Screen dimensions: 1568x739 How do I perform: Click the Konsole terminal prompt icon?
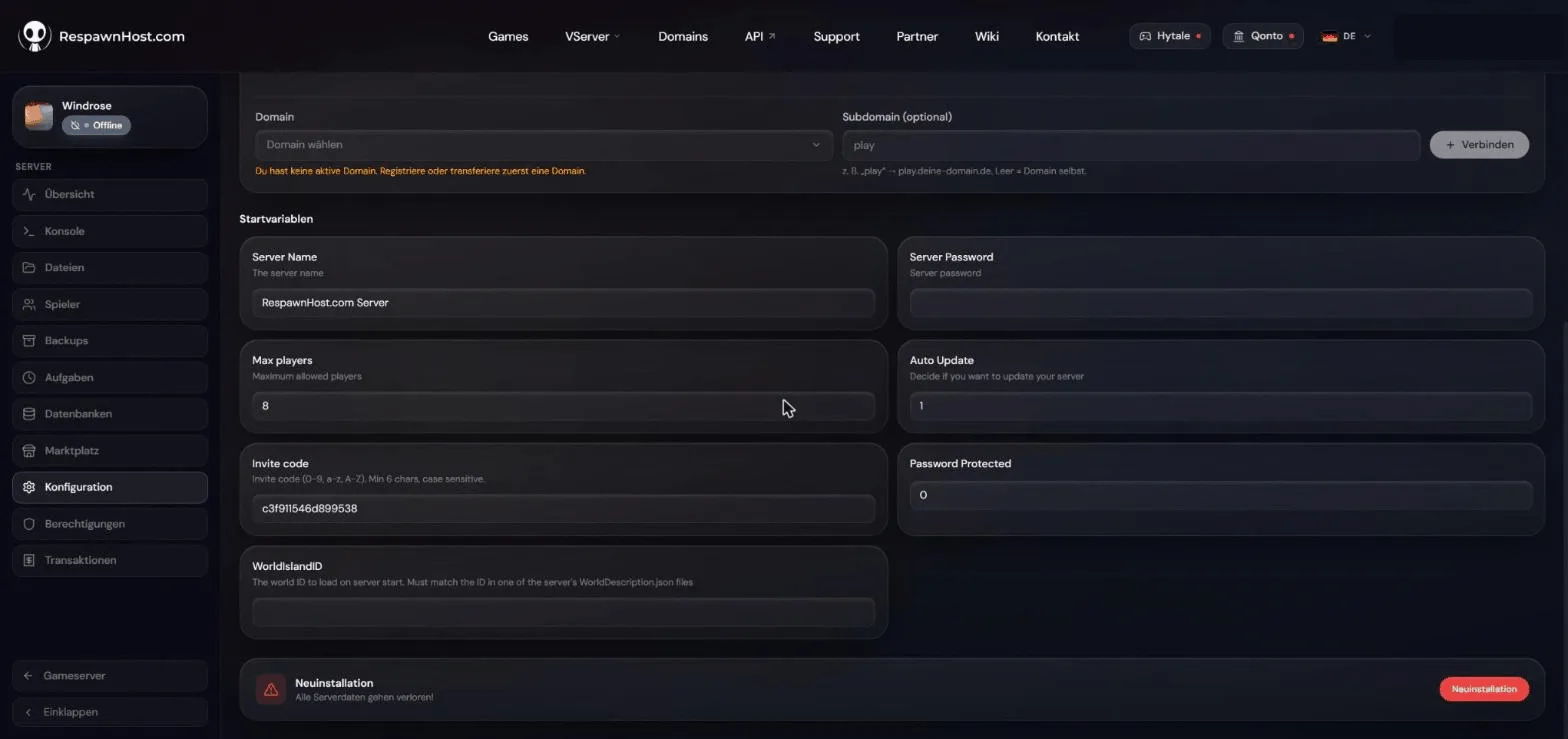coord(29,231)
